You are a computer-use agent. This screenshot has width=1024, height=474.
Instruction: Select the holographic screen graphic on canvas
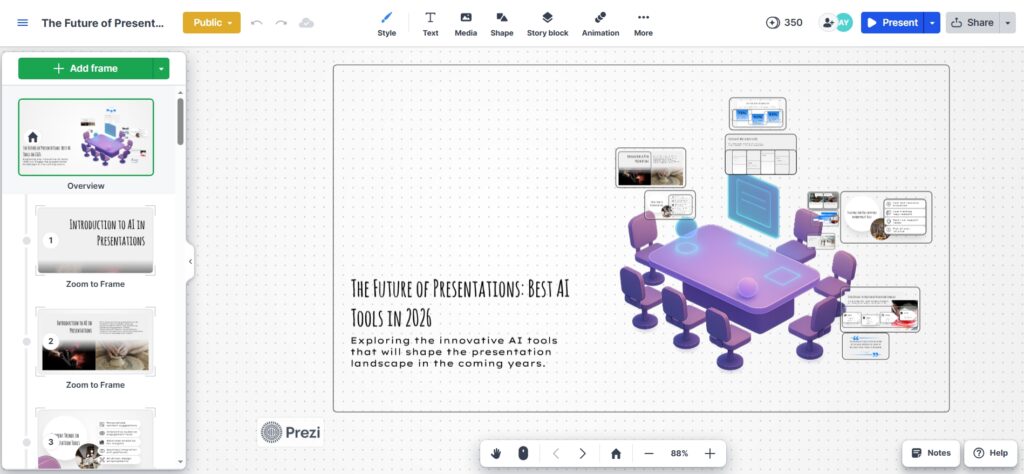pyautogui.click(x=754, y=206)
